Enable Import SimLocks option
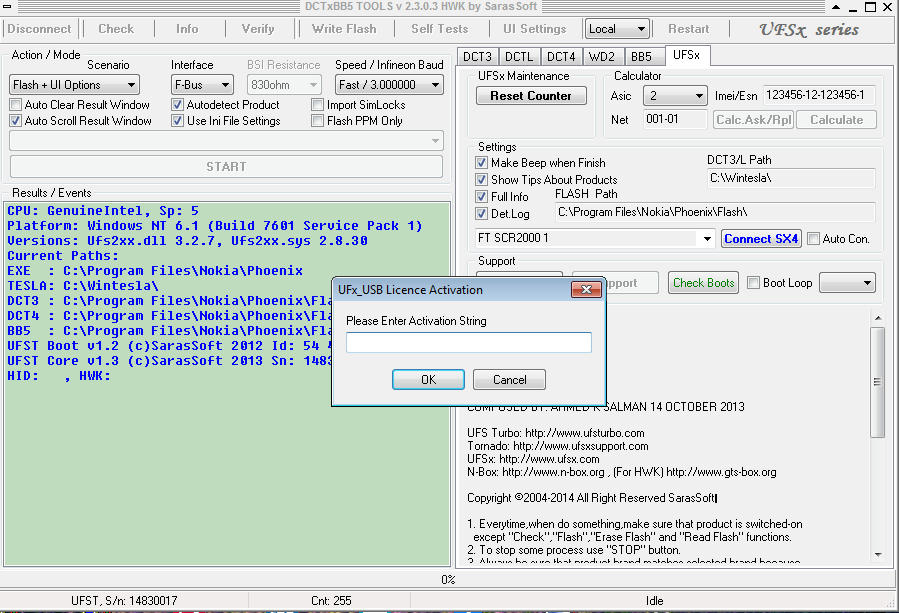 317,104
